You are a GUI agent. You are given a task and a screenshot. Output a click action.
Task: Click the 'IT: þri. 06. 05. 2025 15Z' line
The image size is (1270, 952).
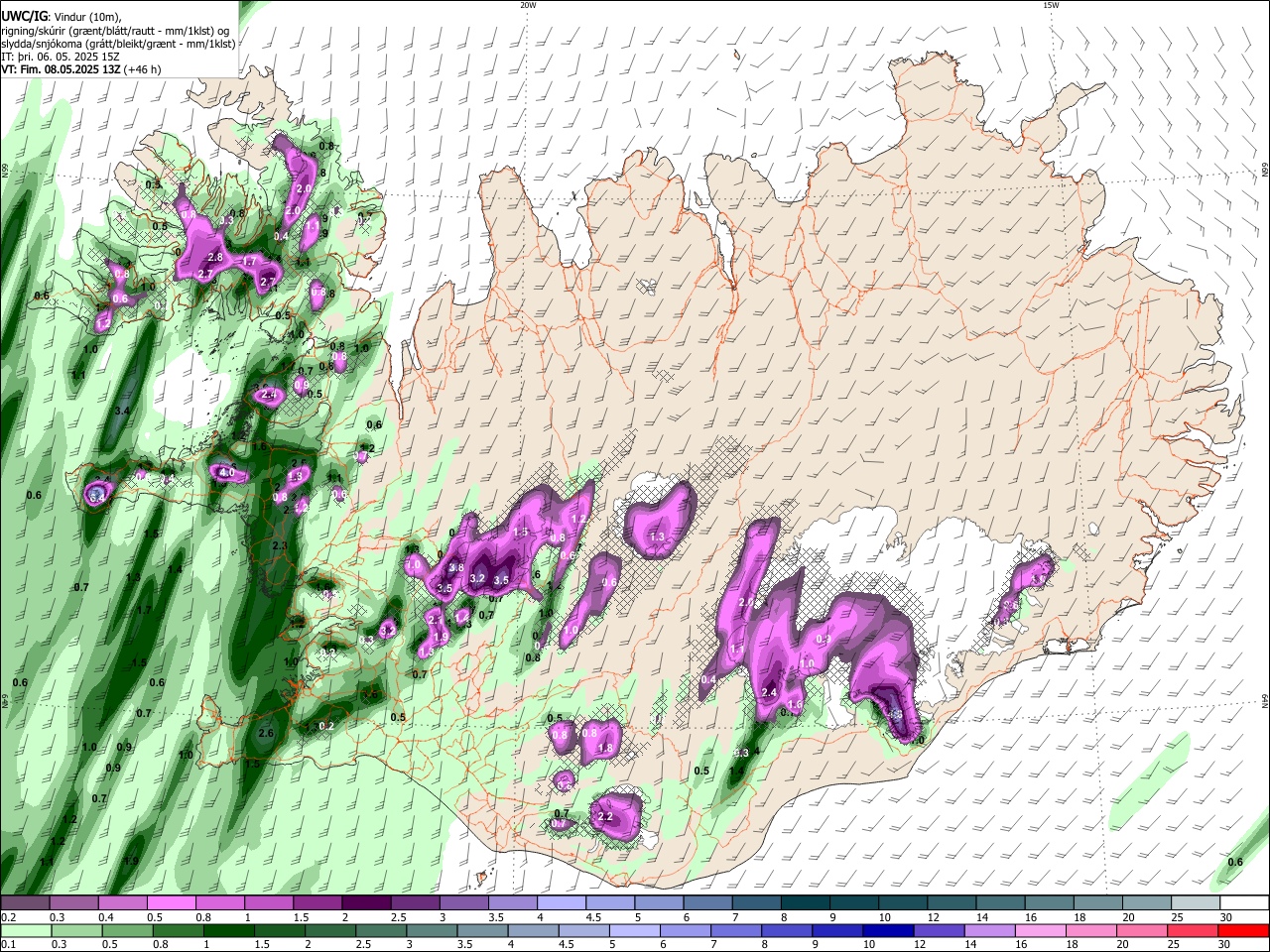point(61,57)
